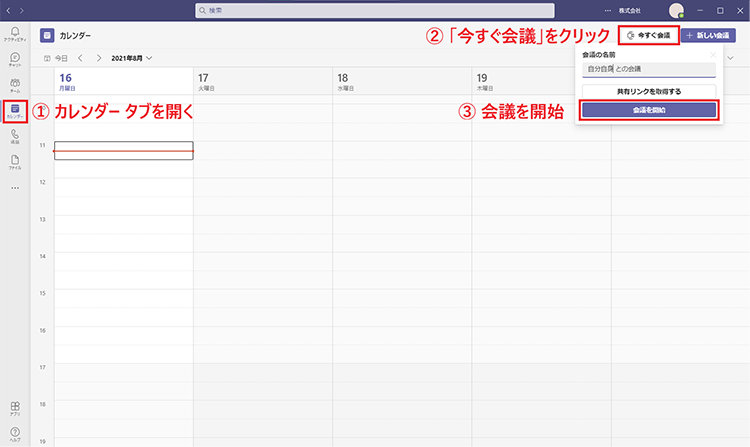
Task: Open the Calls phone icon in sidebar
Action: pyautogui.click(x=15, y=137)
